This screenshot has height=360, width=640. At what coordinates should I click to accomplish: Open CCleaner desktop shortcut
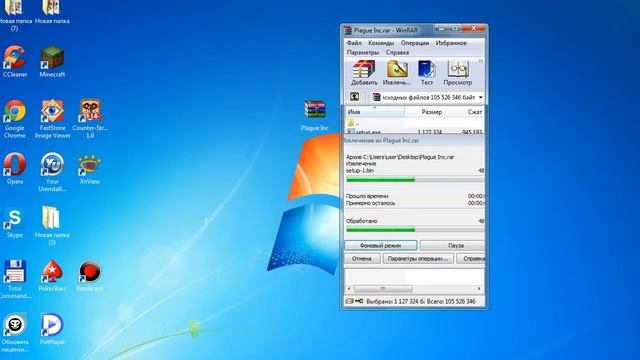tap(15, 62)
